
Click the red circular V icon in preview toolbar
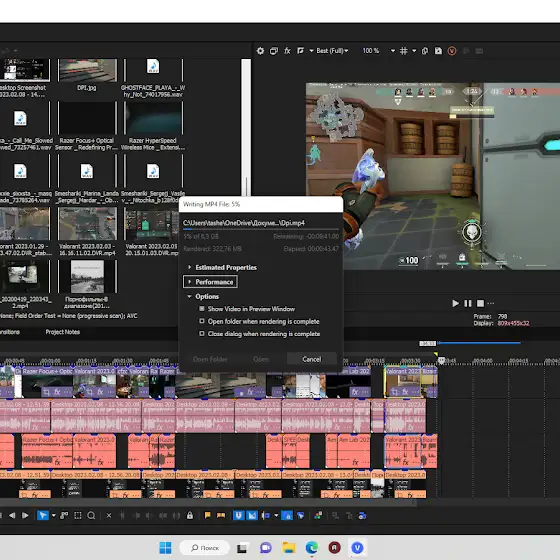452,51
